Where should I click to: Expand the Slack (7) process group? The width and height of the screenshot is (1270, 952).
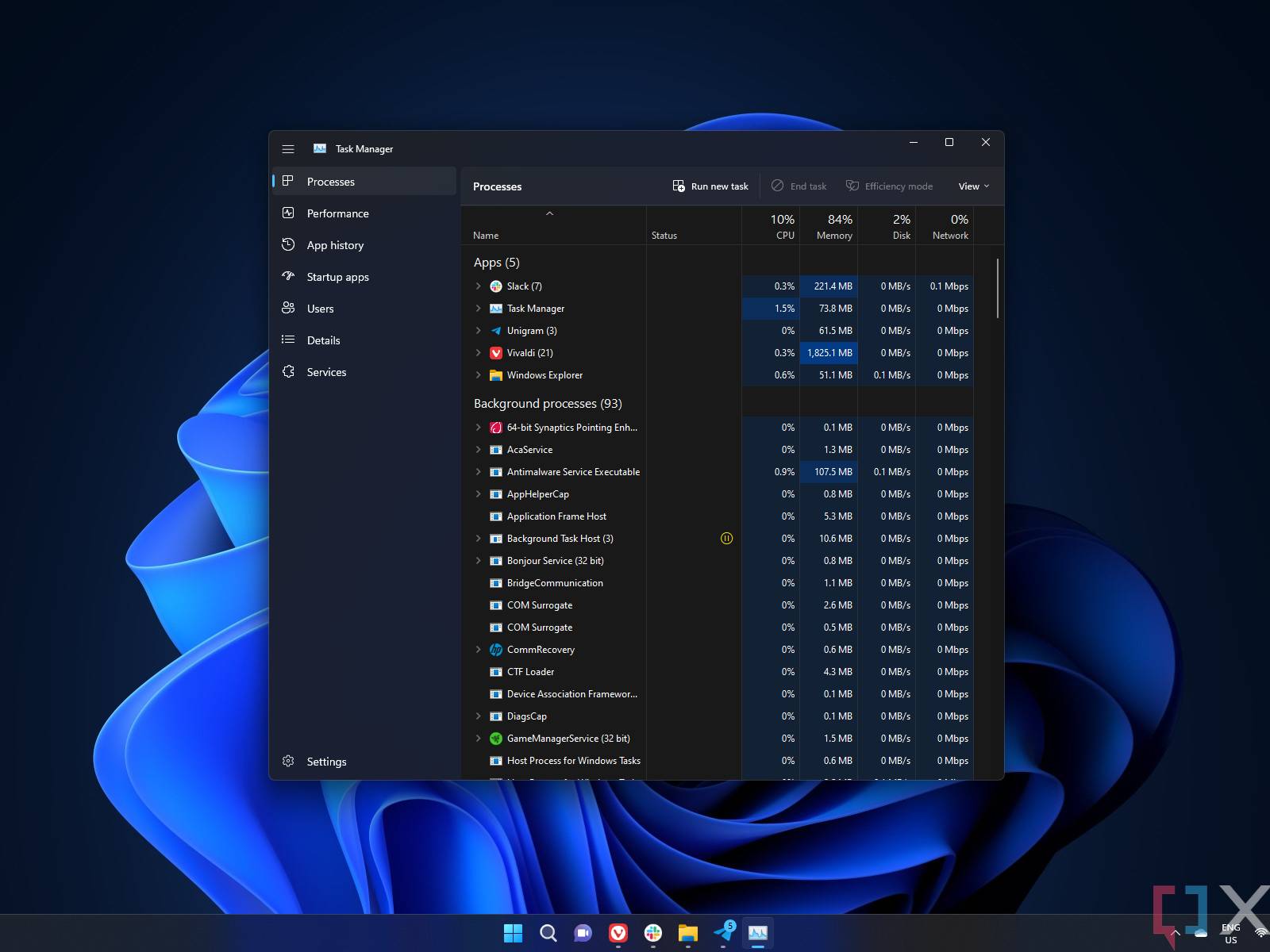tap(478, 286)
